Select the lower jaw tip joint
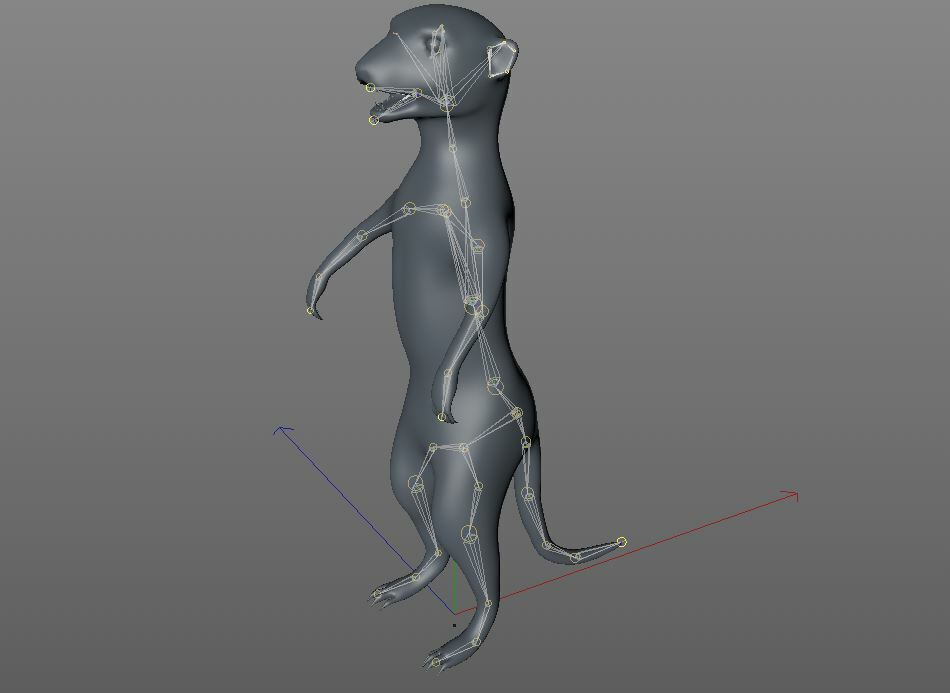The width and height of the screenshot is (950, 693). tap(374, 121)
